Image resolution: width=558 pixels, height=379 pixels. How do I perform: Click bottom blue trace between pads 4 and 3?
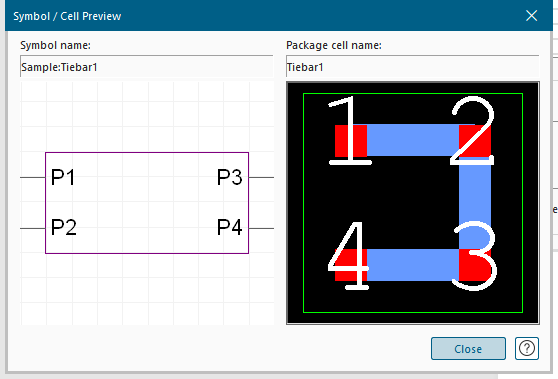coord(413,265)
